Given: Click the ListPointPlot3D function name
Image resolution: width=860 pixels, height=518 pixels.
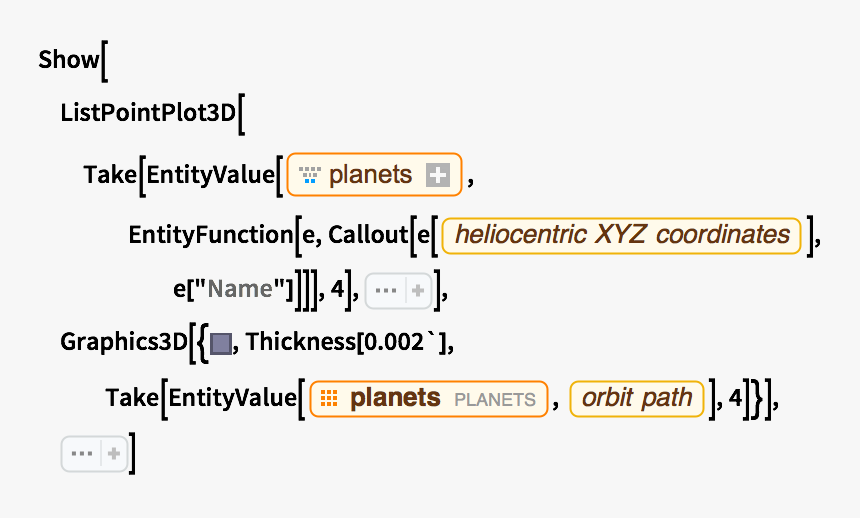Looking at the screenshot, I should [146, 113].
